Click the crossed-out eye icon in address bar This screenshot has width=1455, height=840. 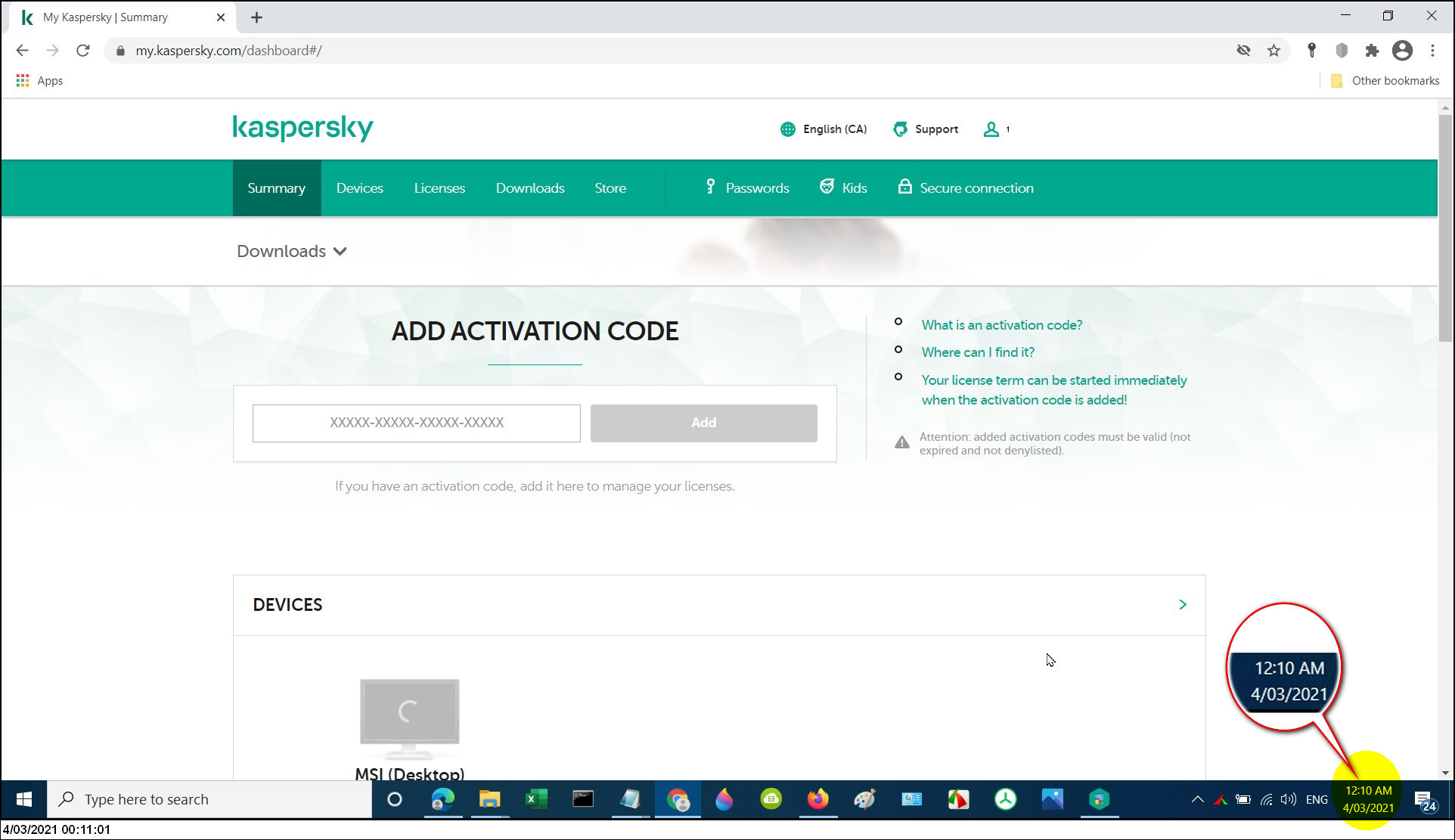(1243, 51)
